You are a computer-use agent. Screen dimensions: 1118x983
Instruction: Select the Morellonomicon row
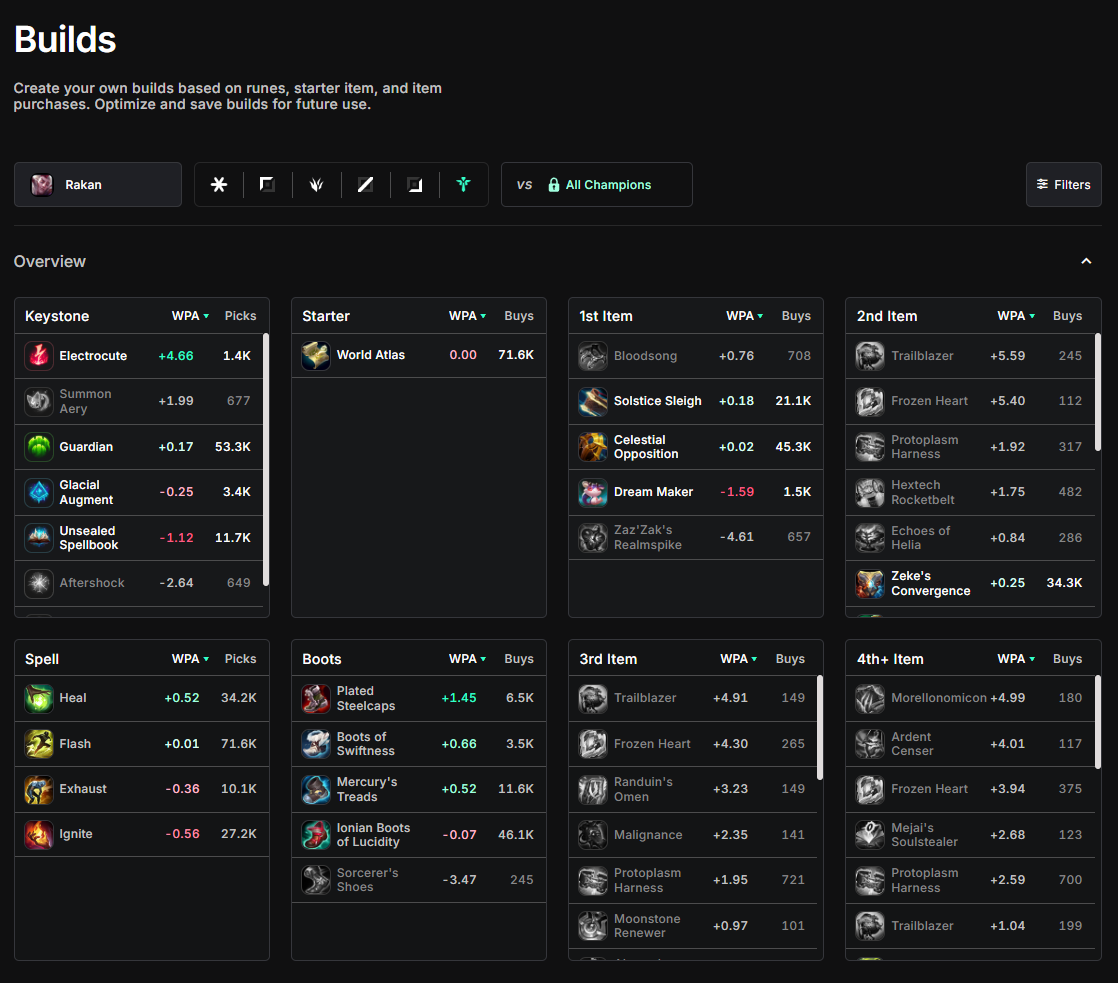tap(970, 698)
